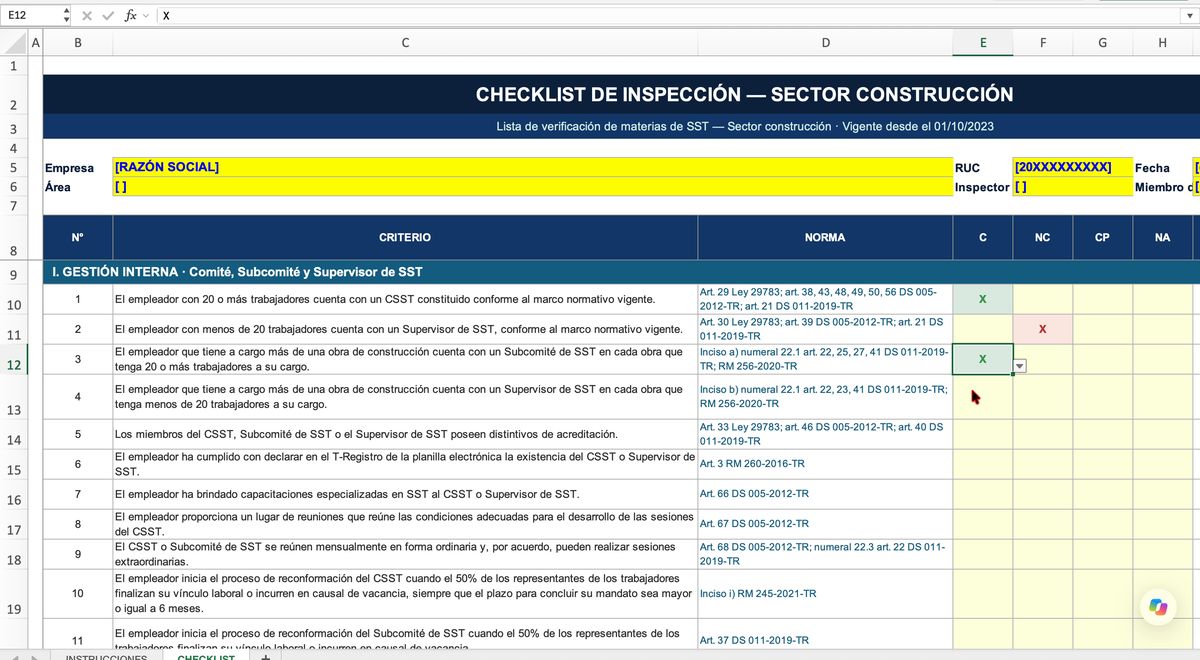Click the empty C cell for criterion 4

(983, 396)
